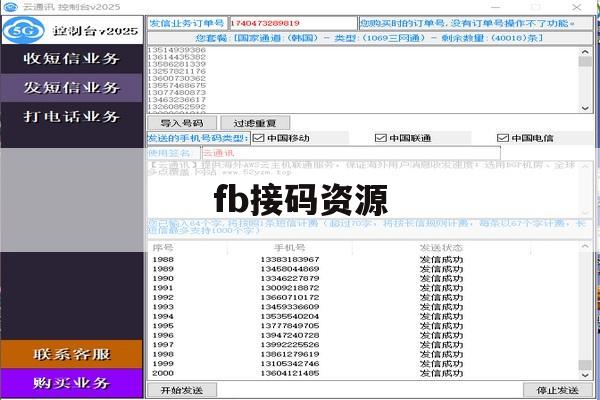Click the 停止发送 button

(x=558, y=390)
